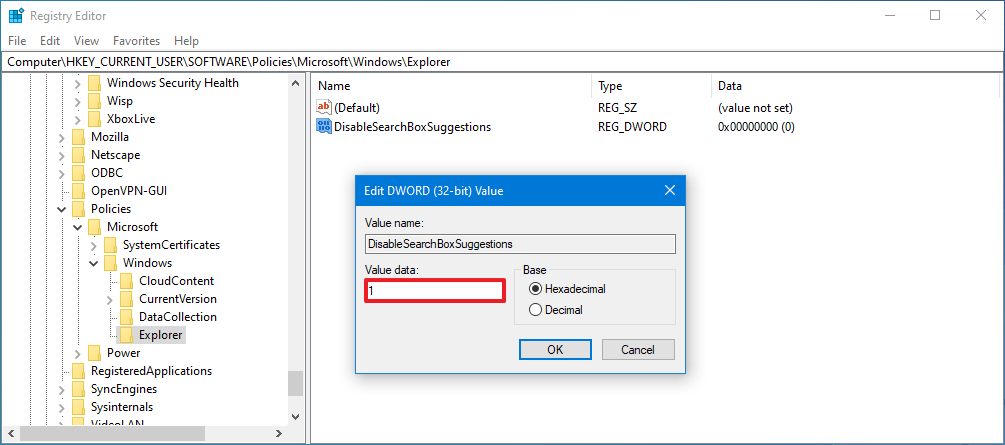Click the Sysinternals folder icon

[79, 407]
